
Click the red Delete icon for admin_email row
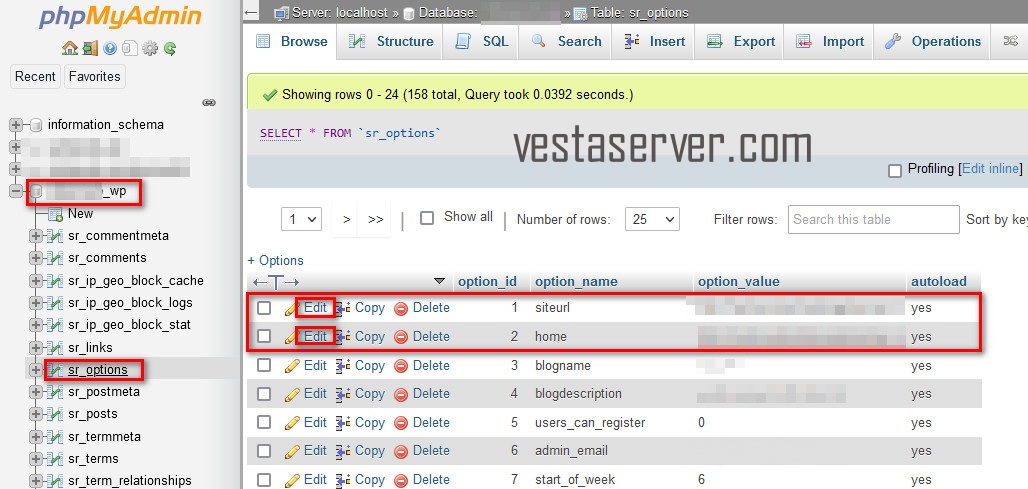coord(401,451)
